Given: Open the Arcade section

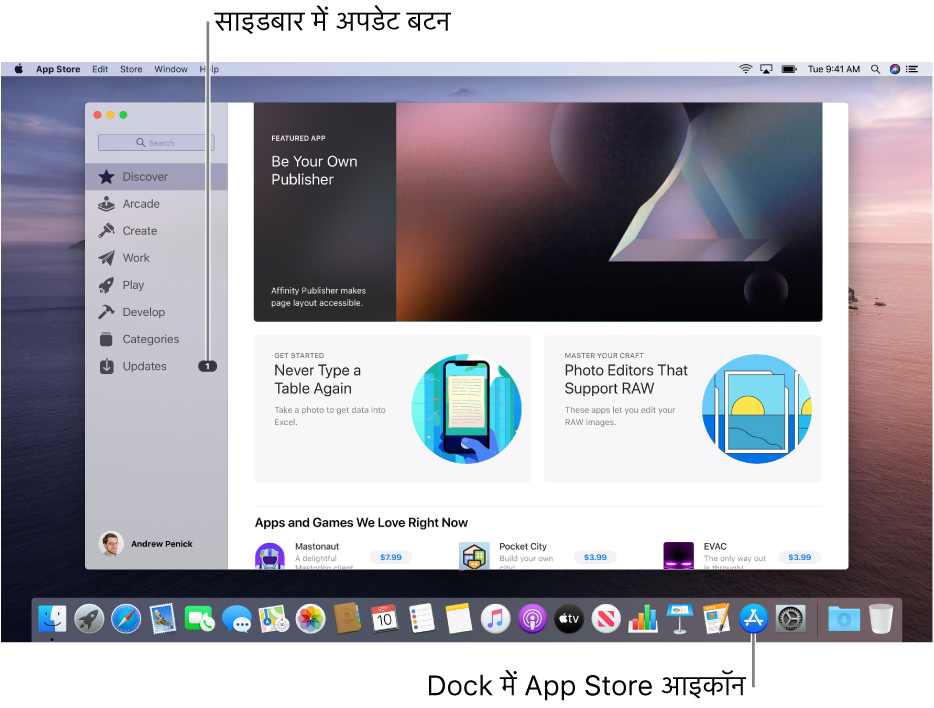Looking at the screenshot, I should [x=156, y=204].
